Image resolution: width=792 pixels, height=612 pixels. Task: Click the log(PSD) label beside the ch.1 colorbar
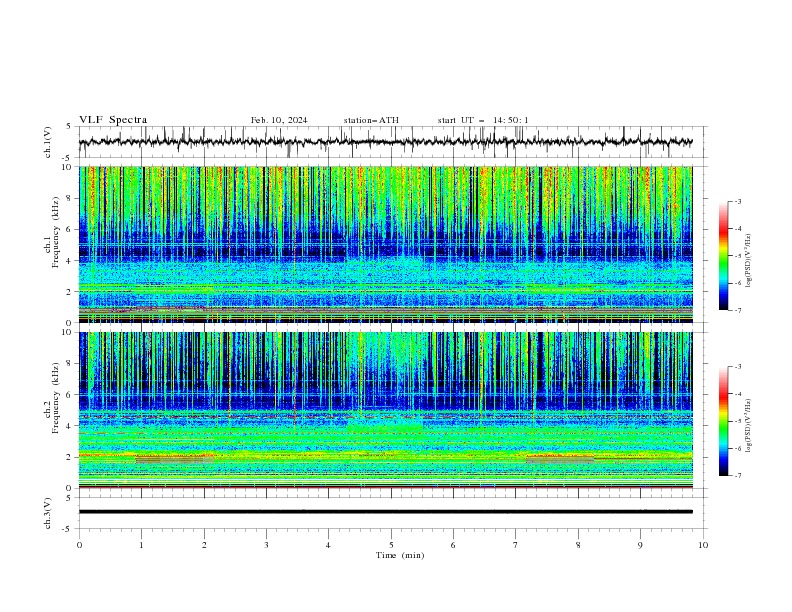749,261
